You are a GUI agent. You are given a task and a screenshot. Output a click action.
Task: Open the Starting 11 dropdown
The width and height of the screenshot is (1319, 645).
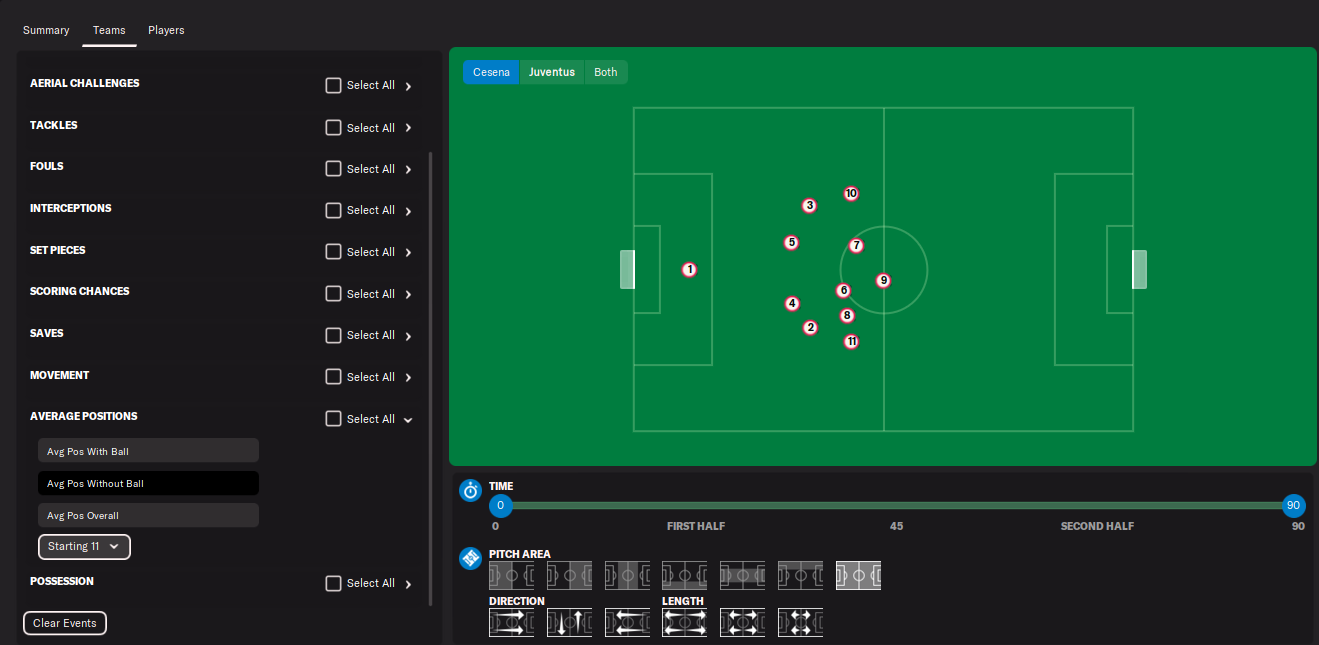[84, 547]
